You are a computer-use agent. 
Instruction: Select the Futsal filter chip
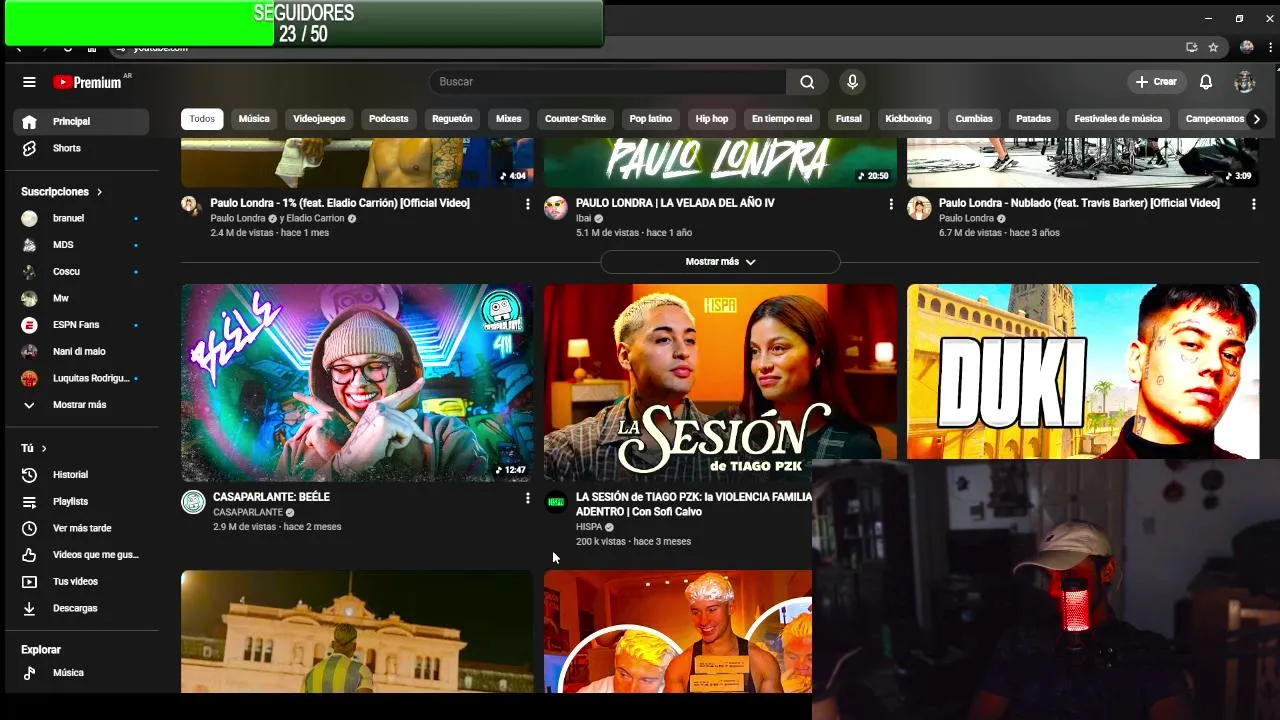tap(849, 119)
